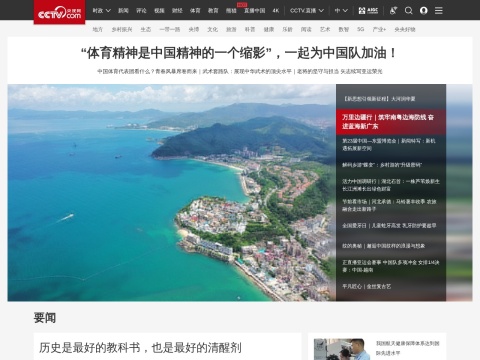Go to the 体育 section
Screen dimensions: 480x360
[195, 11]
